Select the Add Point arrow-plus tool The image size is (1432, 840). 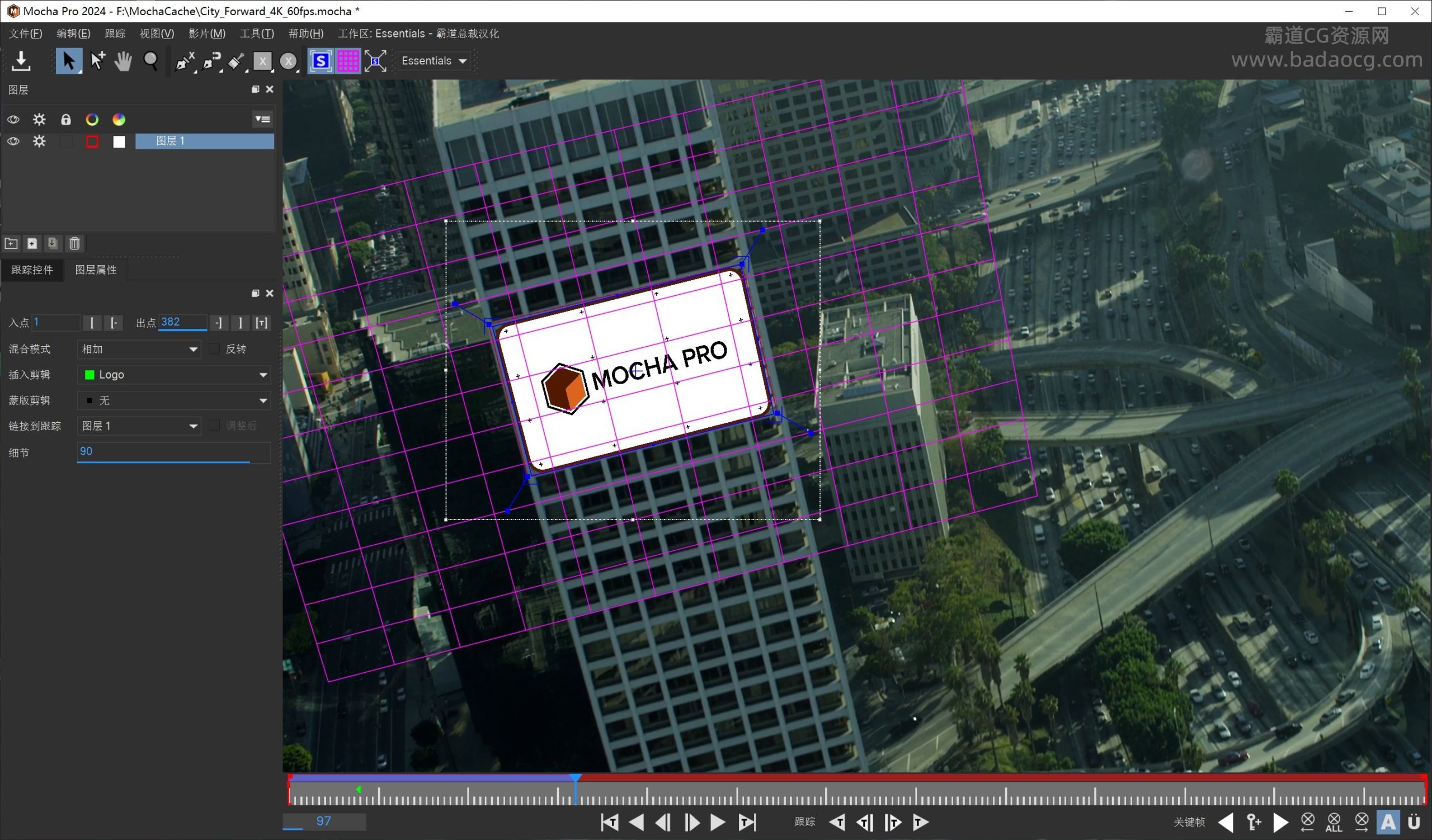(97, 61)
